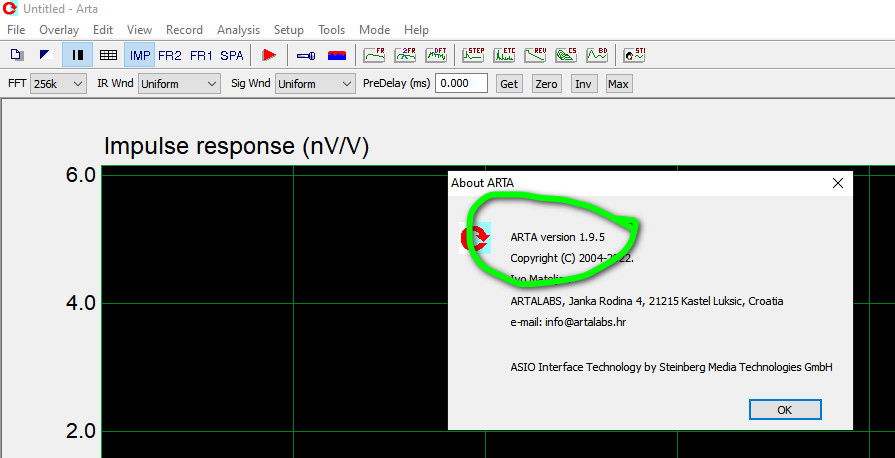The height and width of the screenshot is (458, 895).
Task: Toggle the black/white background color icon
Action: point(47,55)
